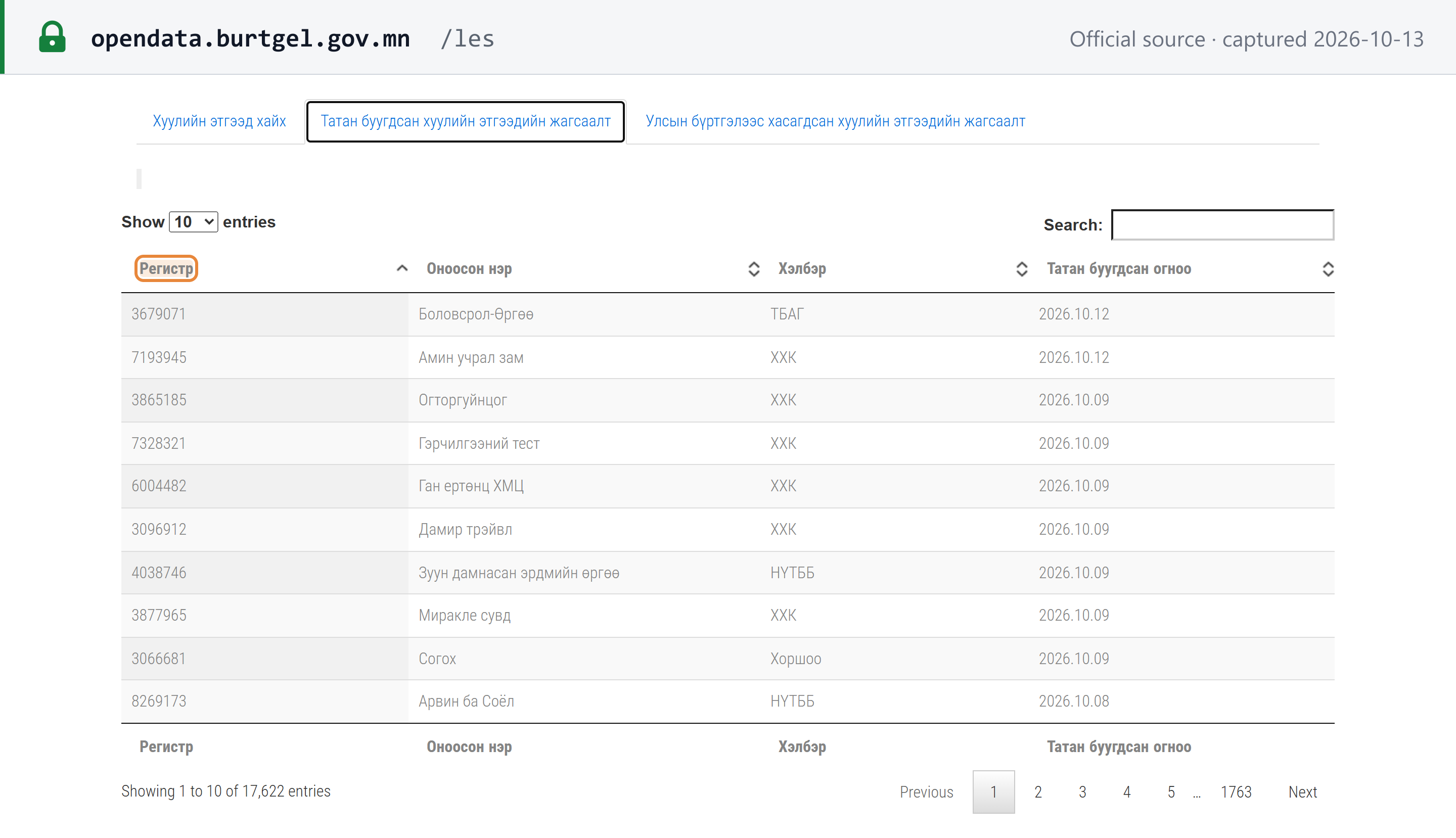This screenshot has height=838, width=1456.
Task: Go to the Previous page
Action: tap(926, 792)
